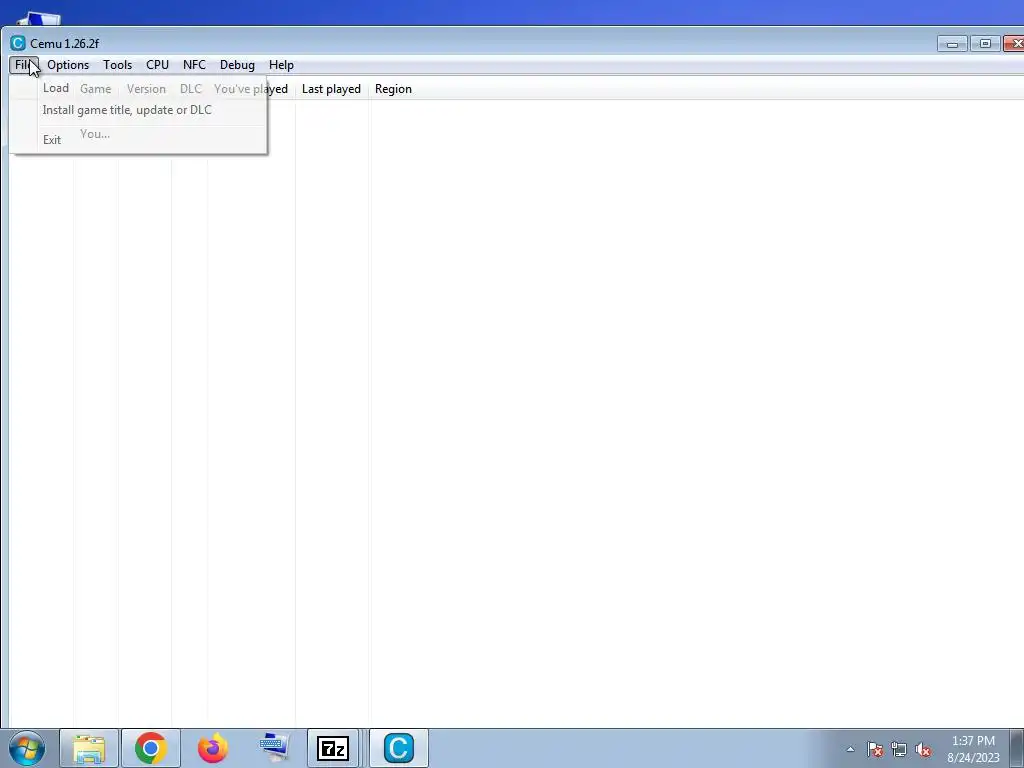Open the Action Center flag icon
This screenshot has height=768, width=1024.
tap(875, 749)
